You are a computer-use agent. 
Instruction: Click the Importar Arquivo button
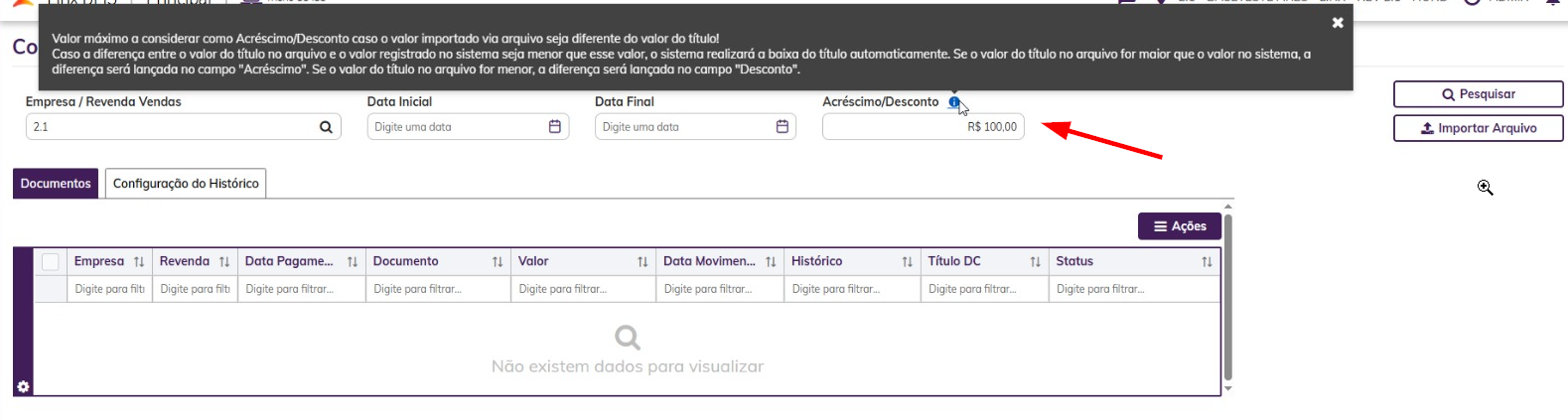pyautogui.click(x=1478, y=128)
